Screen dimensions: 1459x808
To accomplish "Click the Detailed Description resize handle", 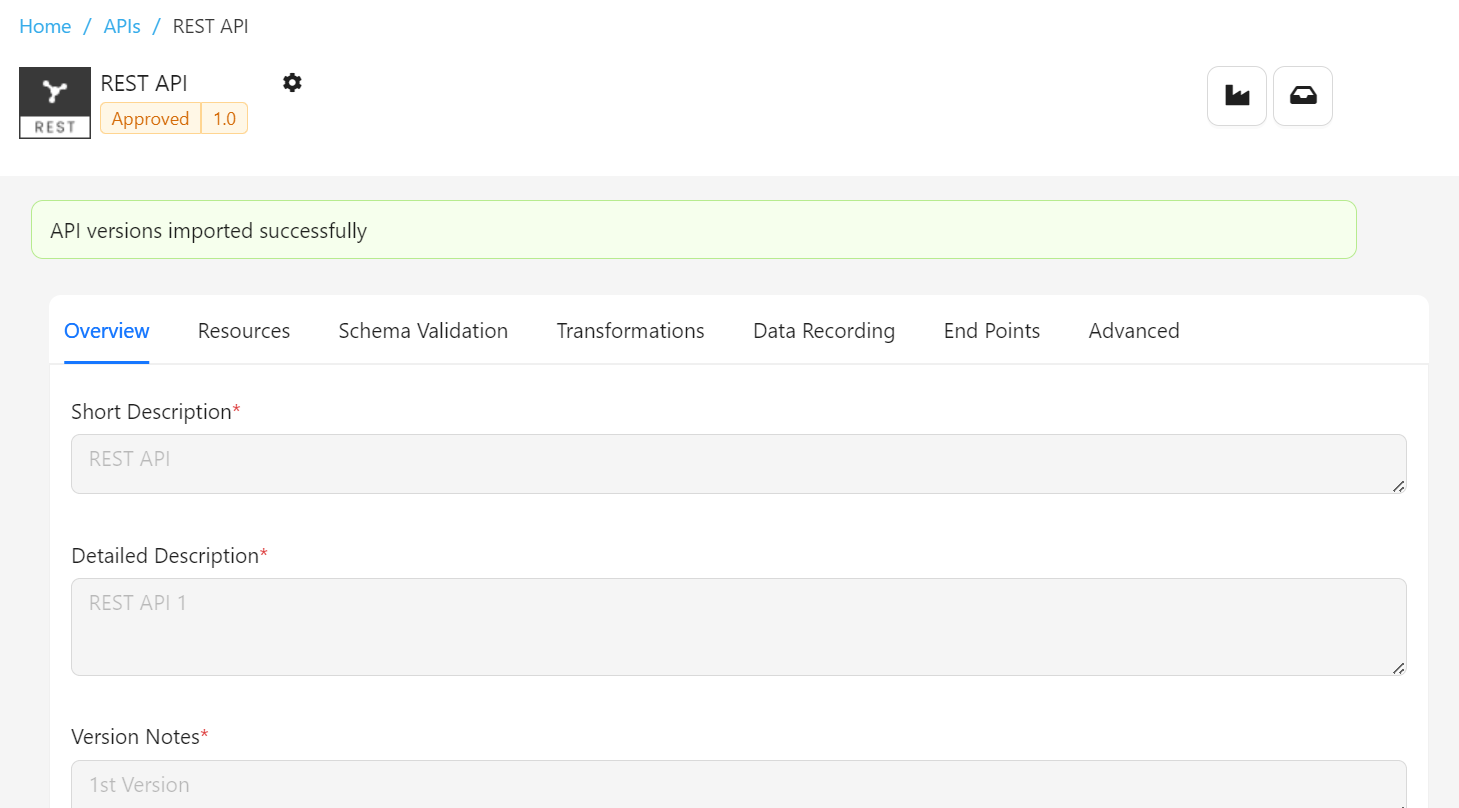I will [1398, 668].
